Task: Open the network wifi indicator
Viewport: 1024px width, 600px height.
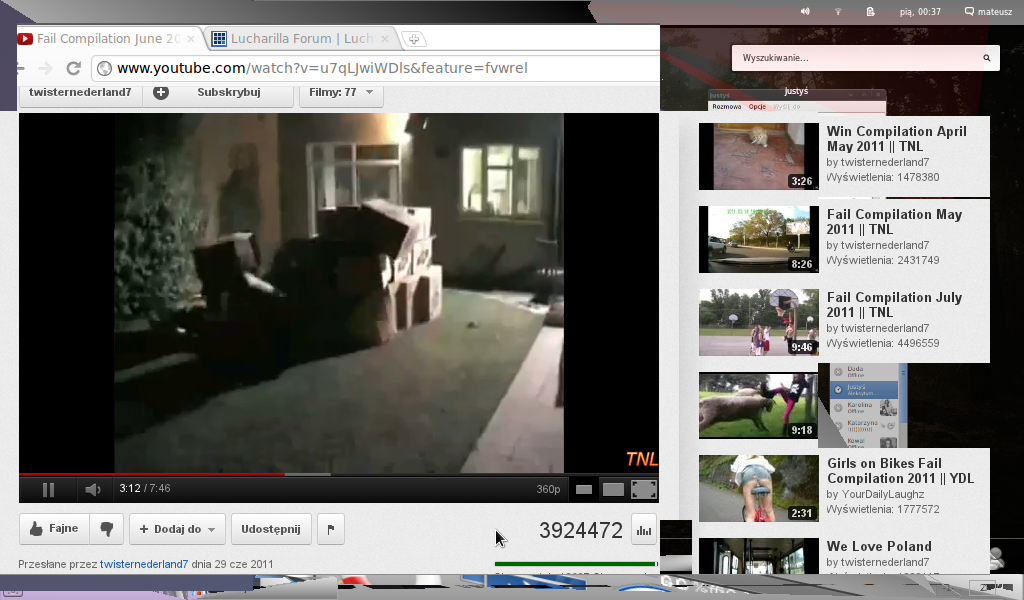Action: tap(838, 11)
